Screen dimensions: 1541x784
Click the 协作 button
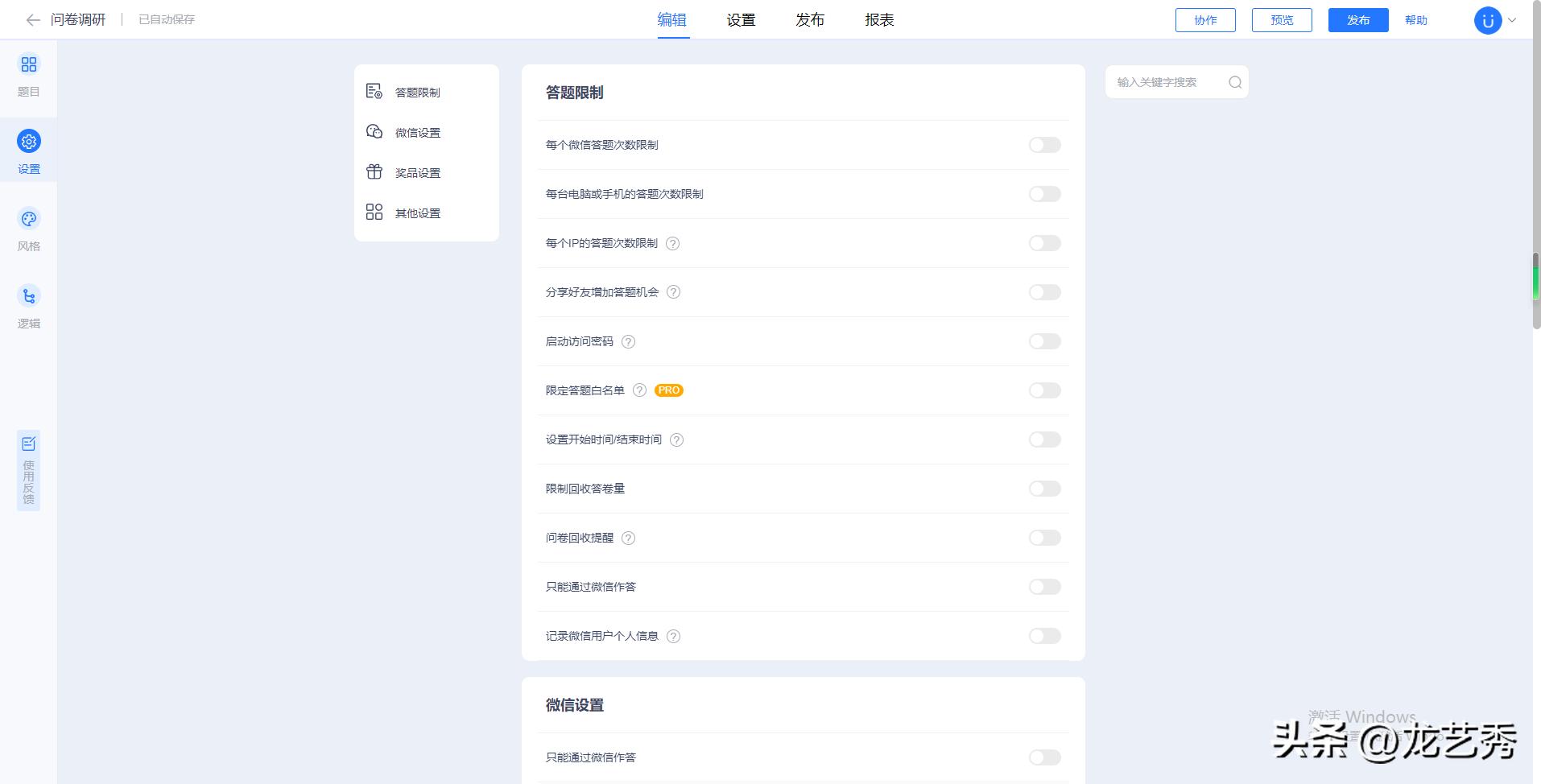point(1205,20)
